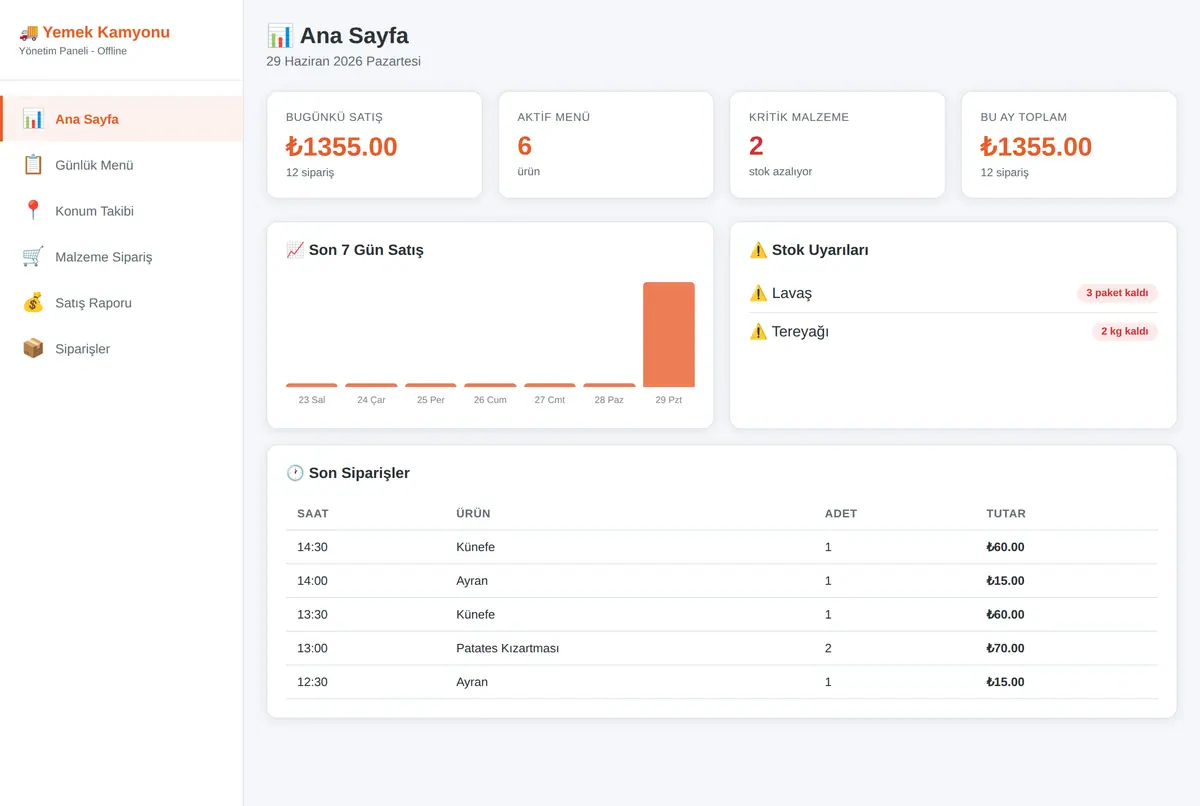Click the bar chart icon beside Ana Sayfa in sidebar
Screen dimensions: 1200x806
(33, 119)
